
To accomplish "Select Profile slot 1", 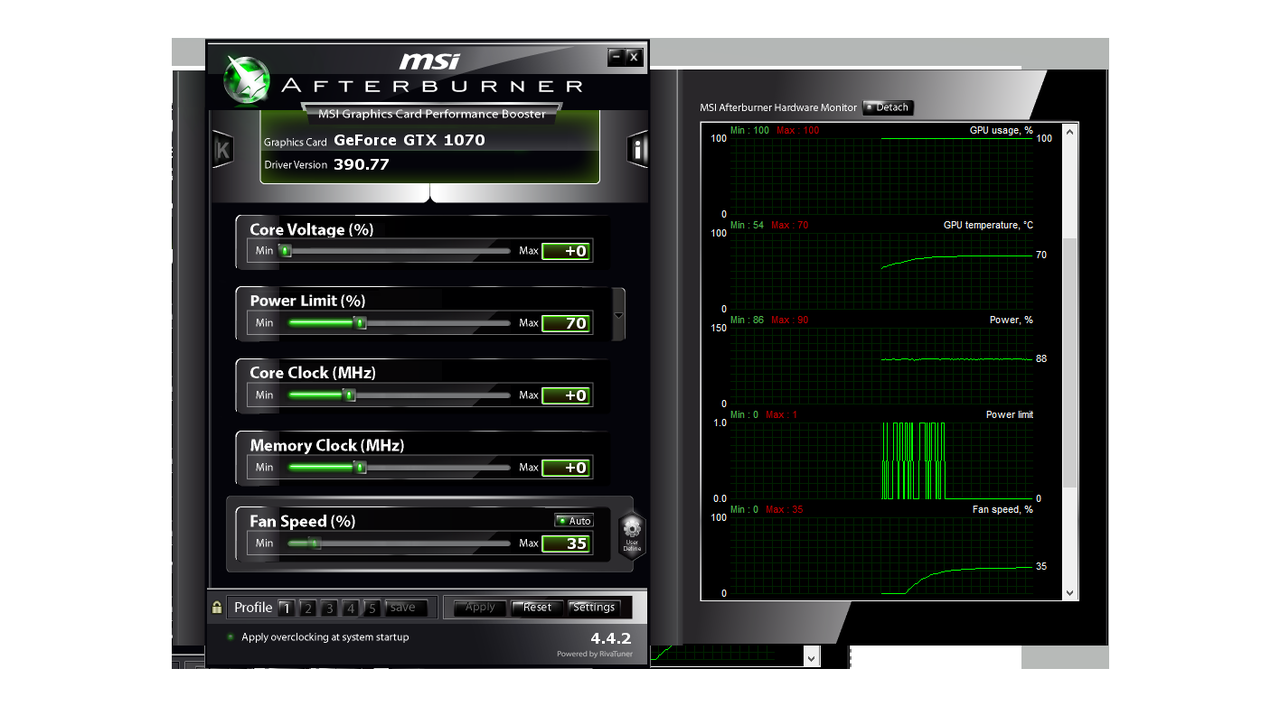I will tap(286, 608).
